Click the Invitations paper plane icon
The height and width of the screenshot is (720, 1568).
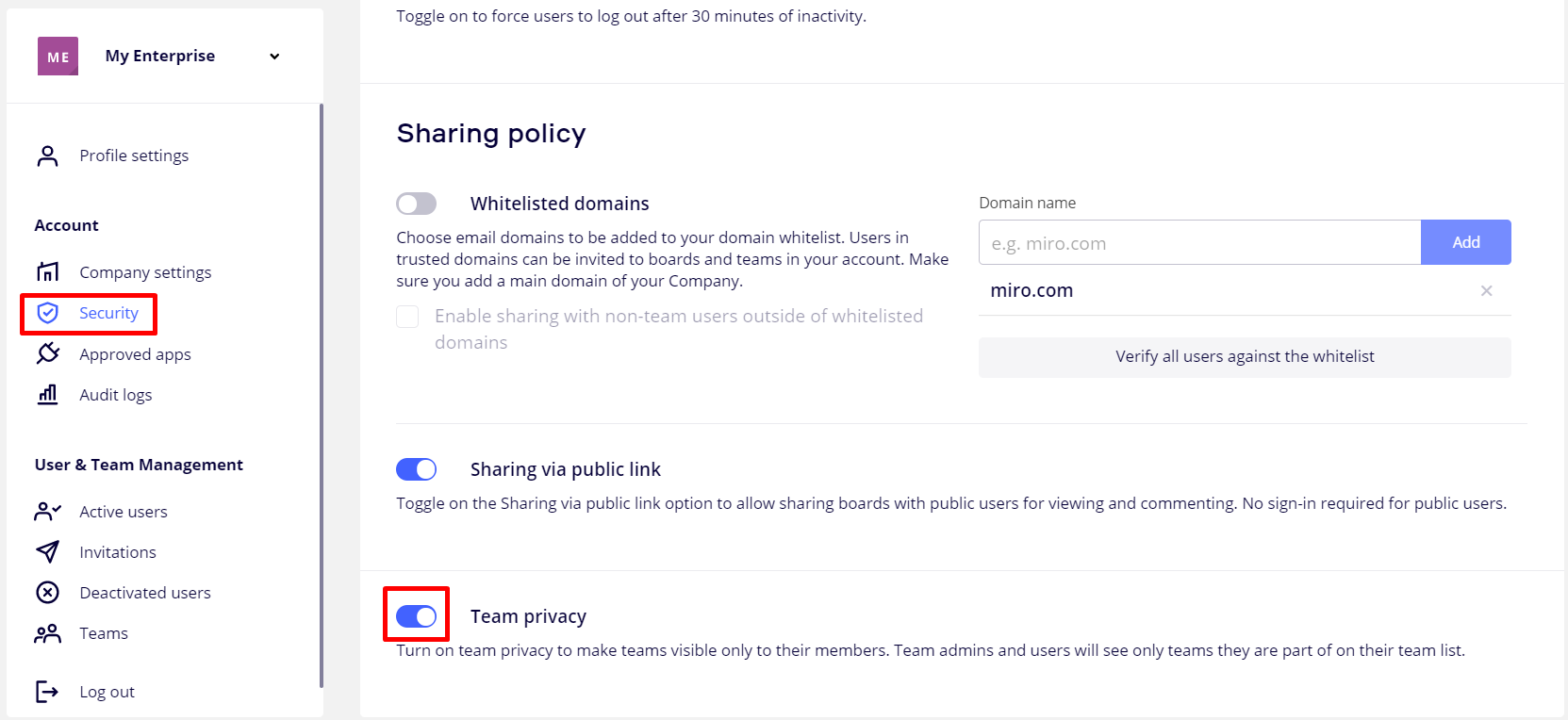(47, 552)
